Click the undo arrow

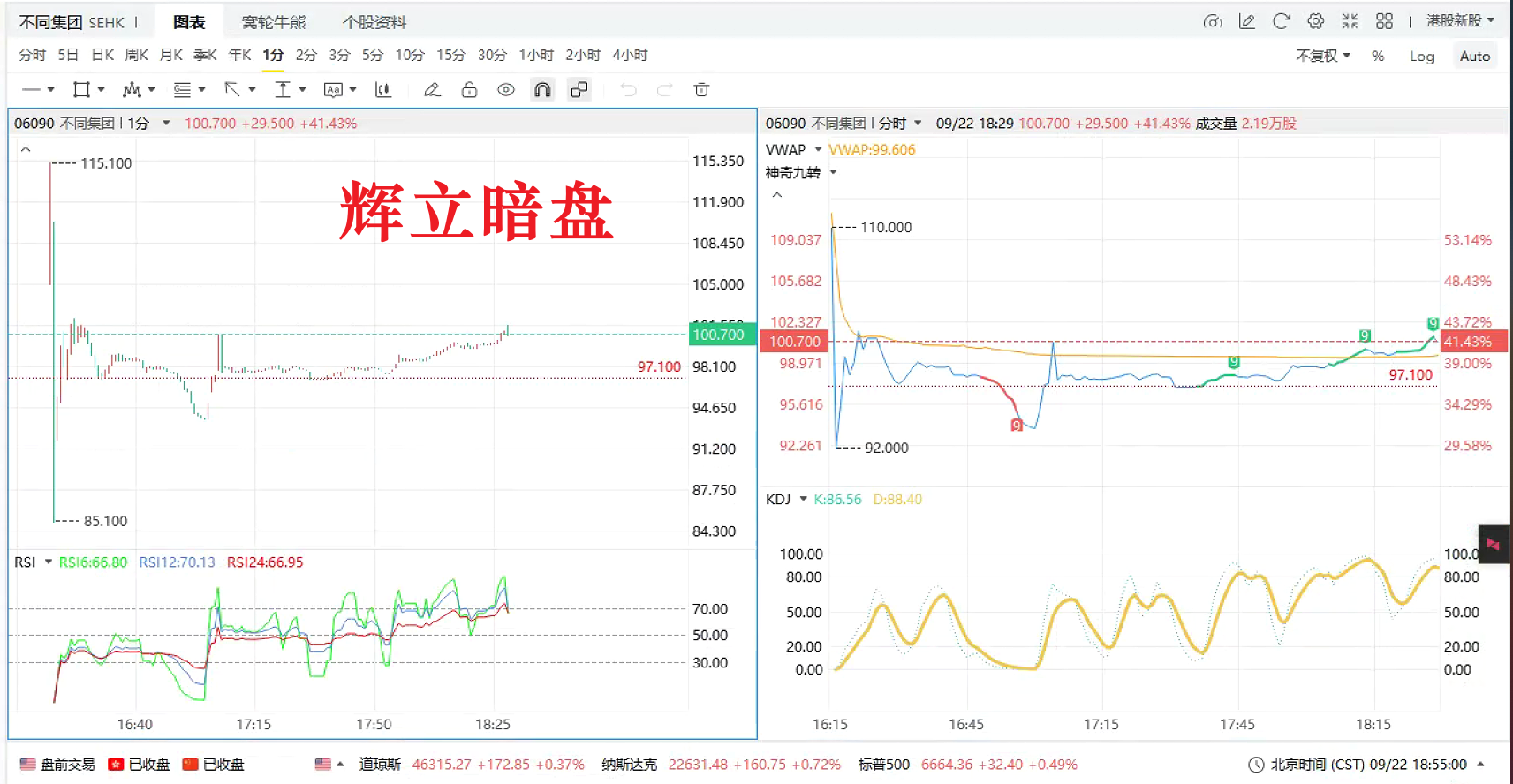click(x=628, y=90)
